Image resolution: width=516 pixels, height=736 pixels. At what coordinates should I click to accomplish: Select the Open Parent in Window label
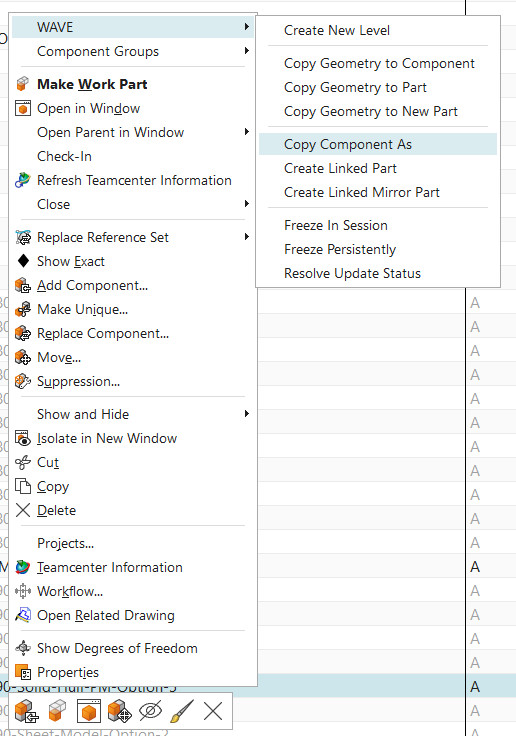(x=110, y=132)
